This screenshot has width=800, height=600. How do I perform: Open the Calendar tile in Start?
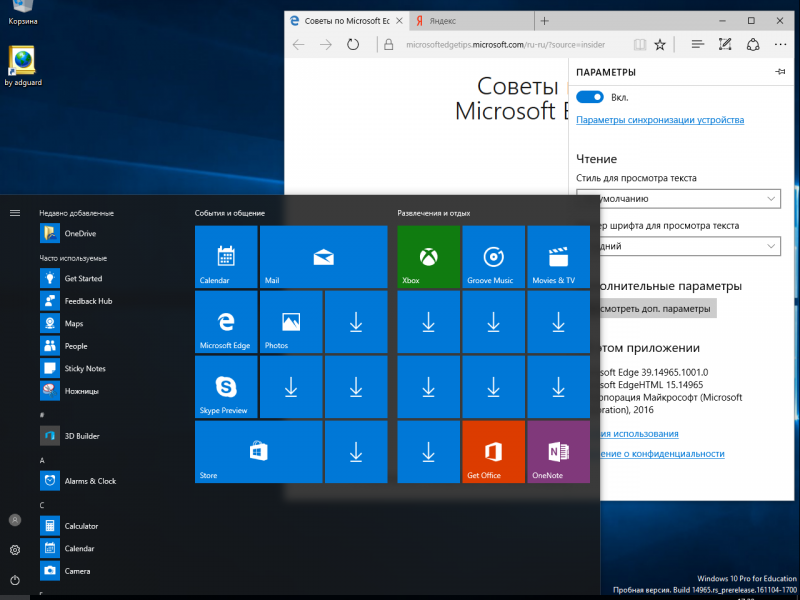click(x=226, y=257)
